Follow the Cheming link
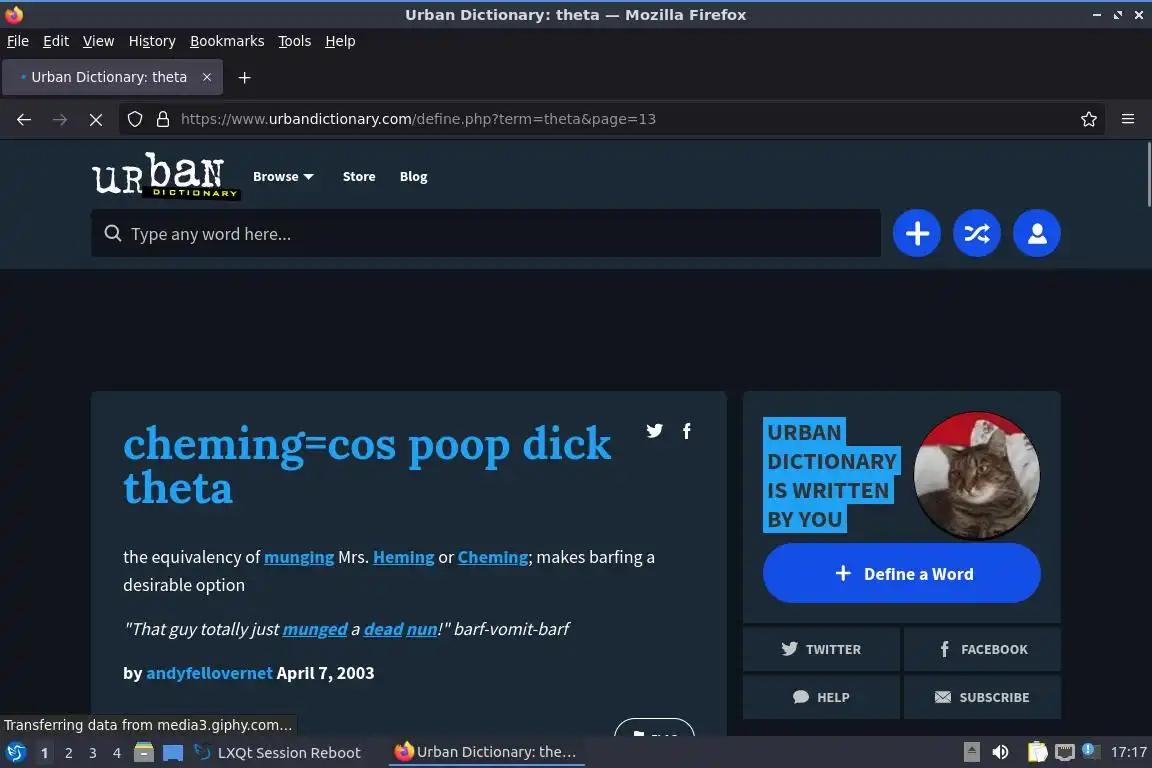 click(x=493, y=557)
